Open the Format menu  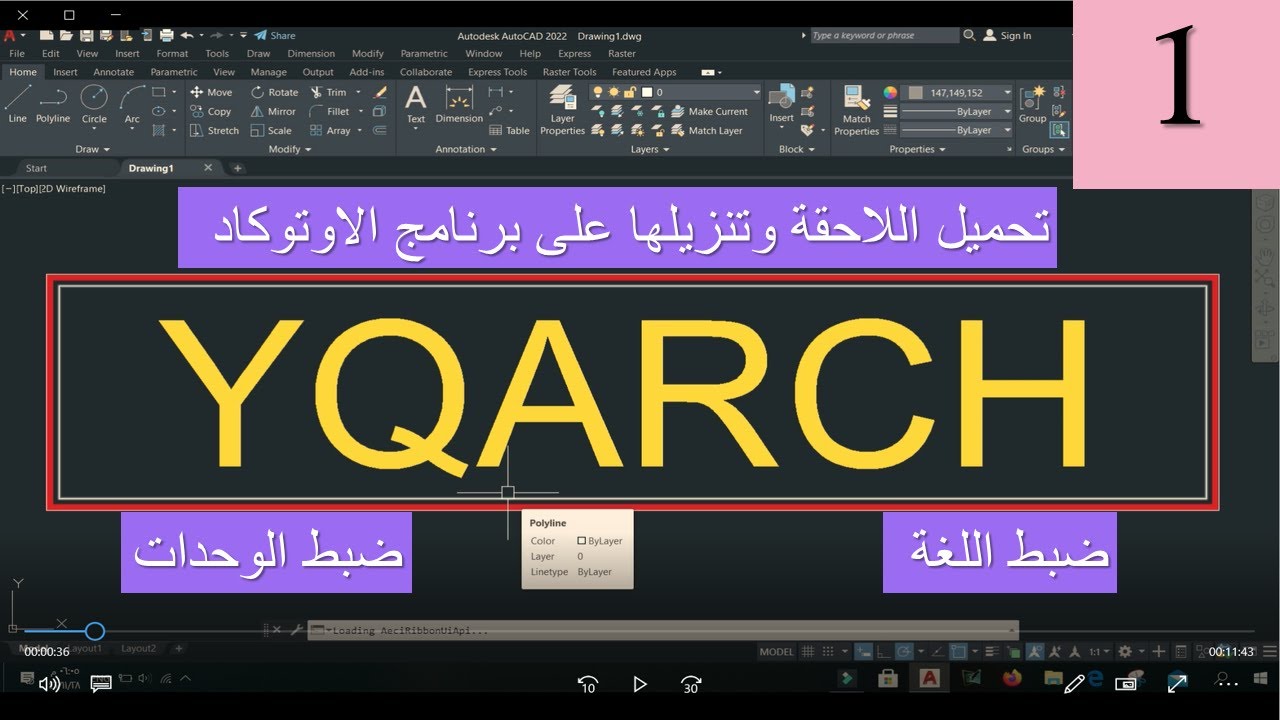point(172,53)
